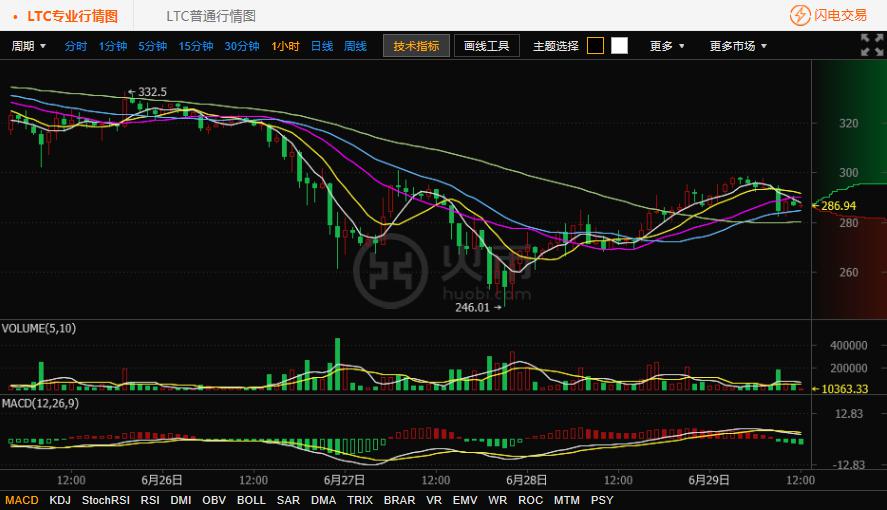
Task: Switch to 日线 daily timeframe
Action: (322, 46)
